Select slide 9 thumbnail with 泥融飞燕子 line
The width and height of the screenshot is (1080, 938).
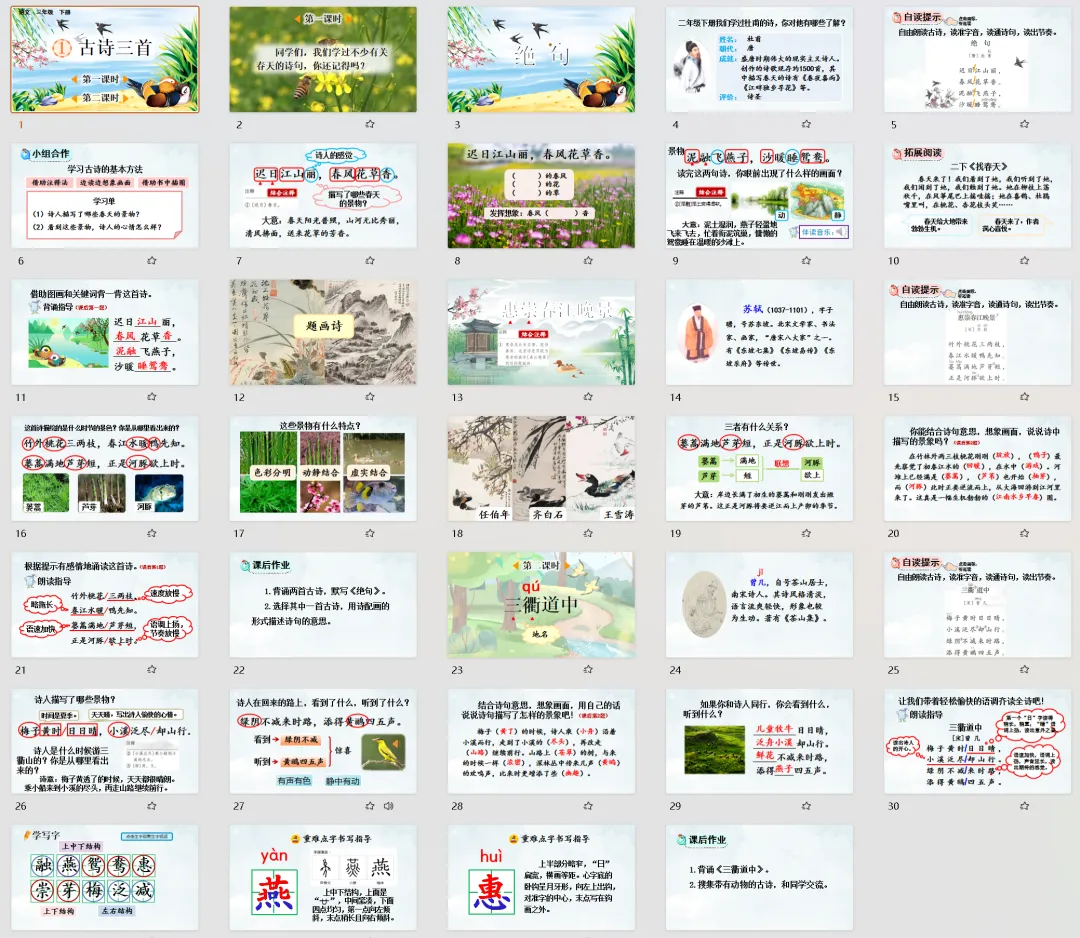pos(759,196)
